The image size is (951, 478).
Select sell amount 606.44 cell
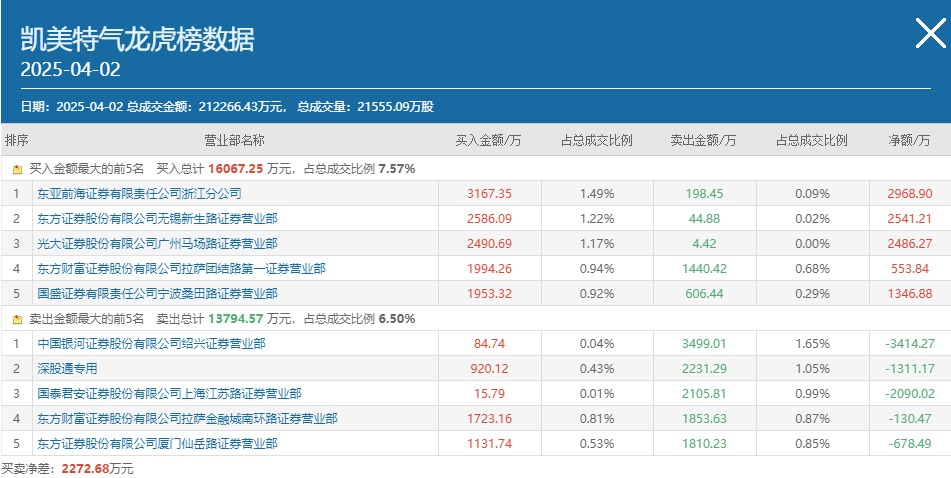click(x=705, y=294)
